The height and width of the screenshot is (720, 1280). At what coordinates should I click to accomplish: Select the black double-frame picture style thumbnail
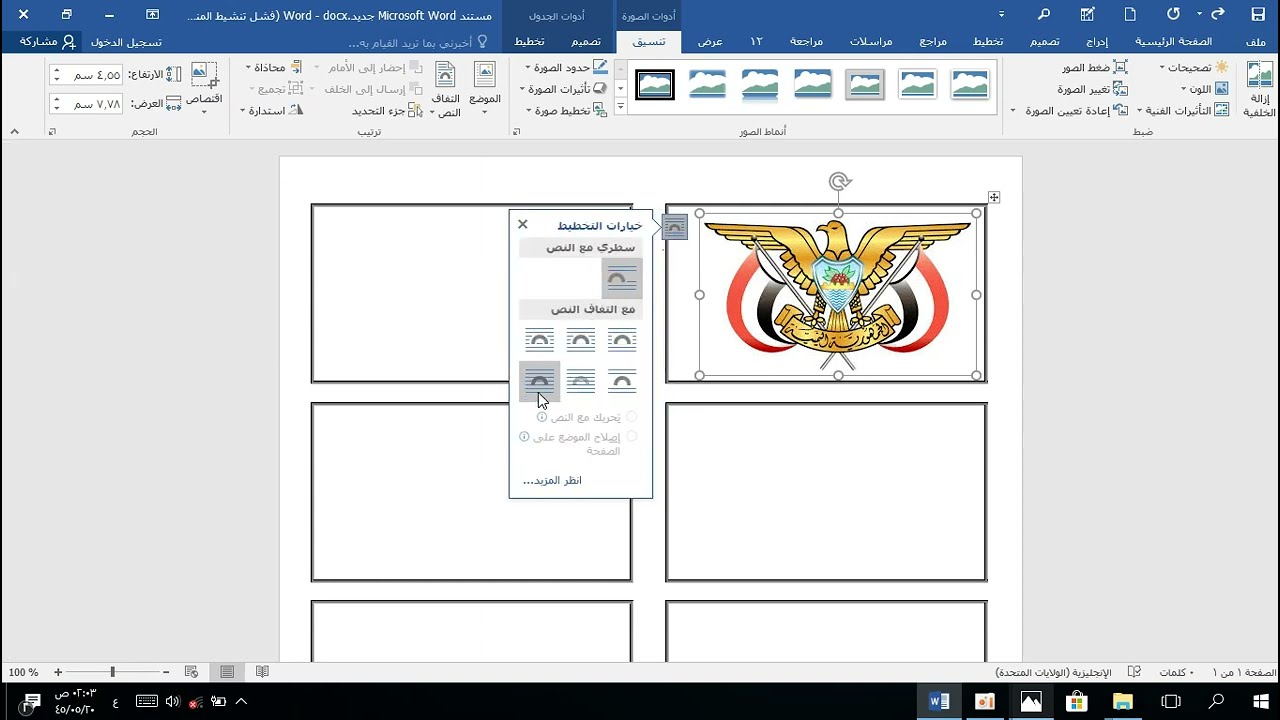[x=655, y=85]
